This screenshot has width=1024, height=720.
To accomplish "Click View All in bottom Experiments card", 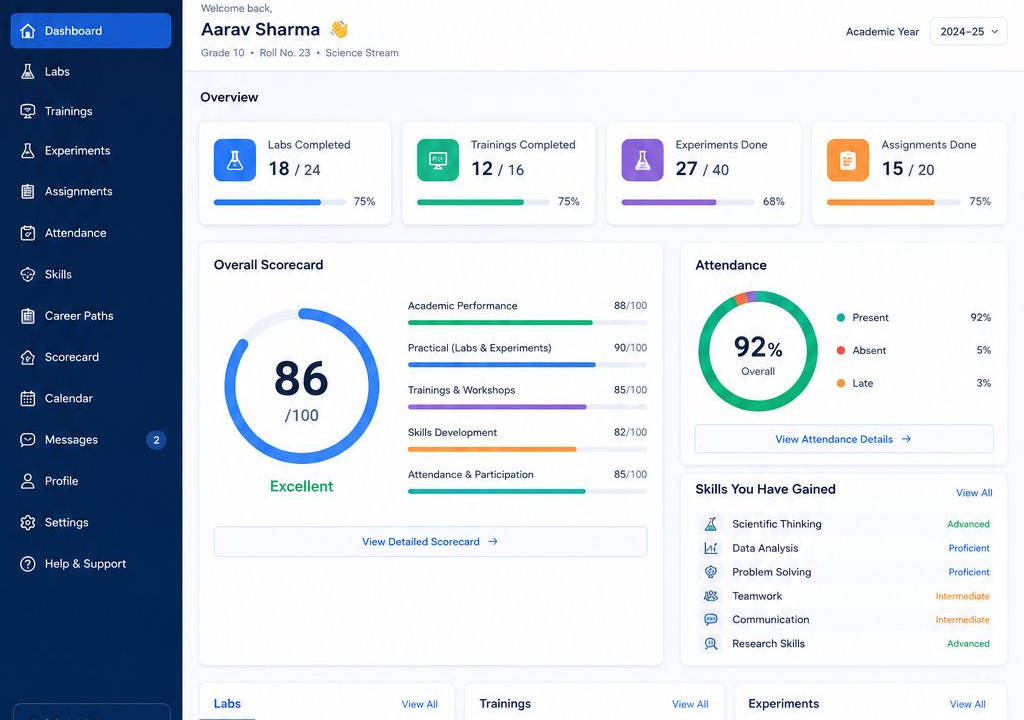I will pos(967,704).
